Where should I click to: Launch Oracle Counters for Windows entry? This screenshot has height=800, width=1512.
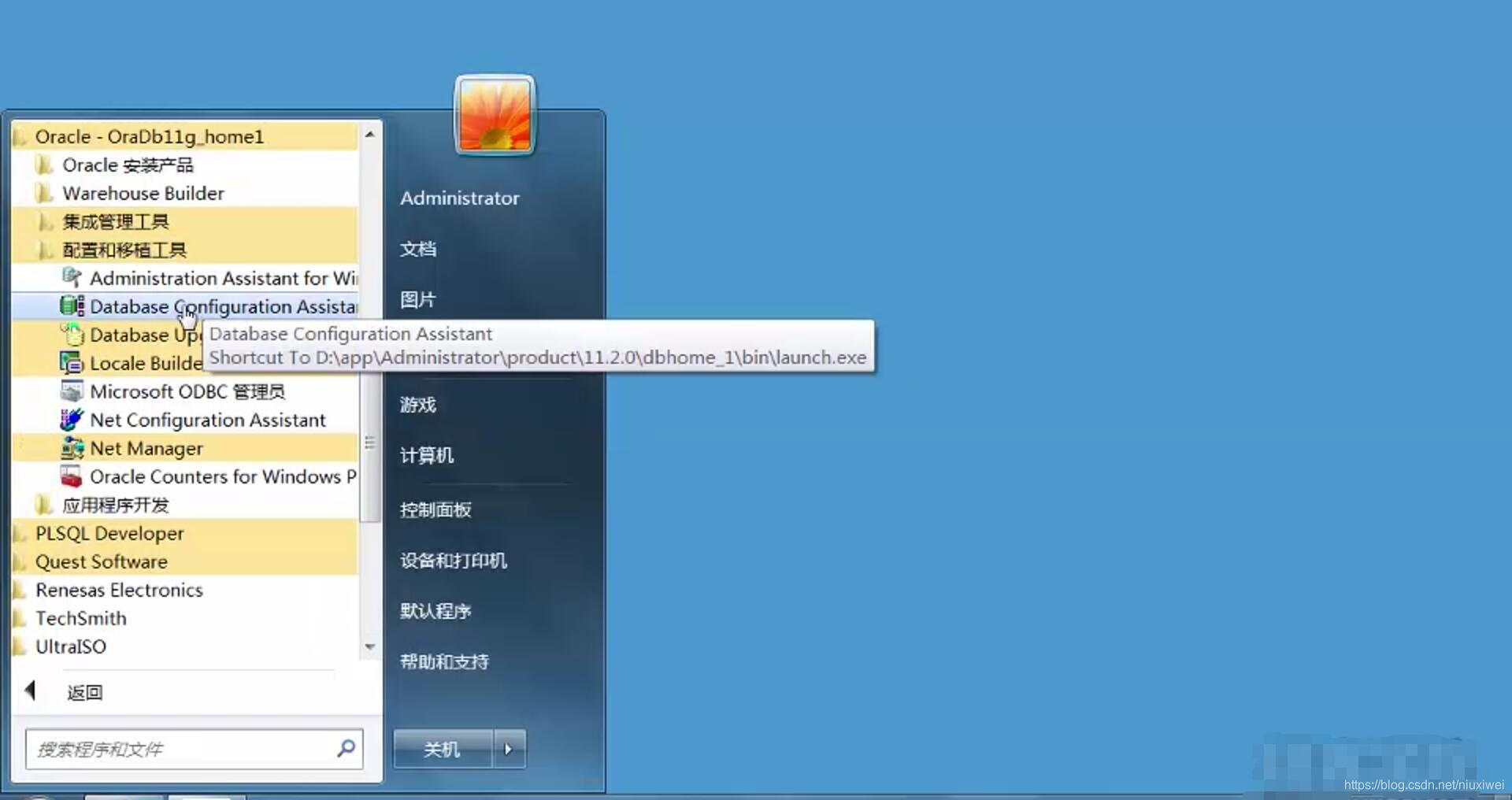185,476
